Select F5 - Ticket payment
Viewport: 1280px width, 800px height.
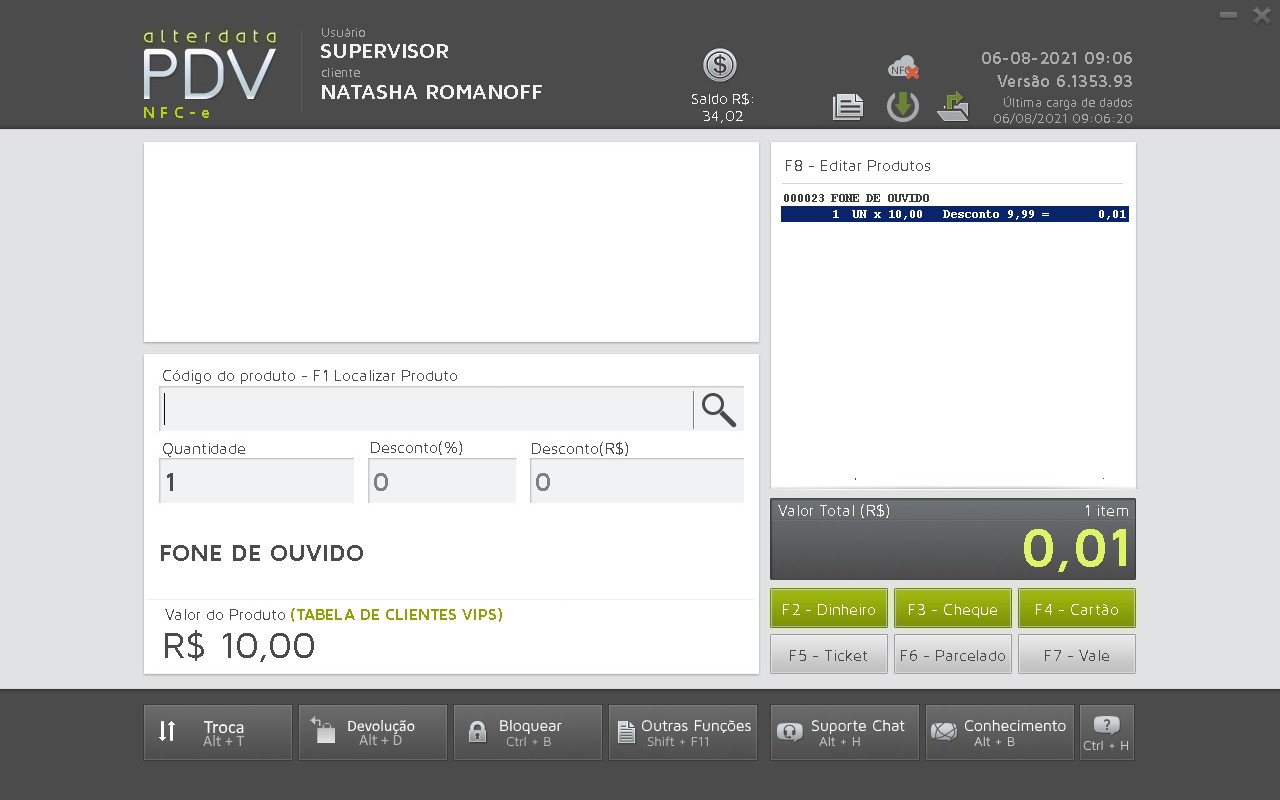829,655
